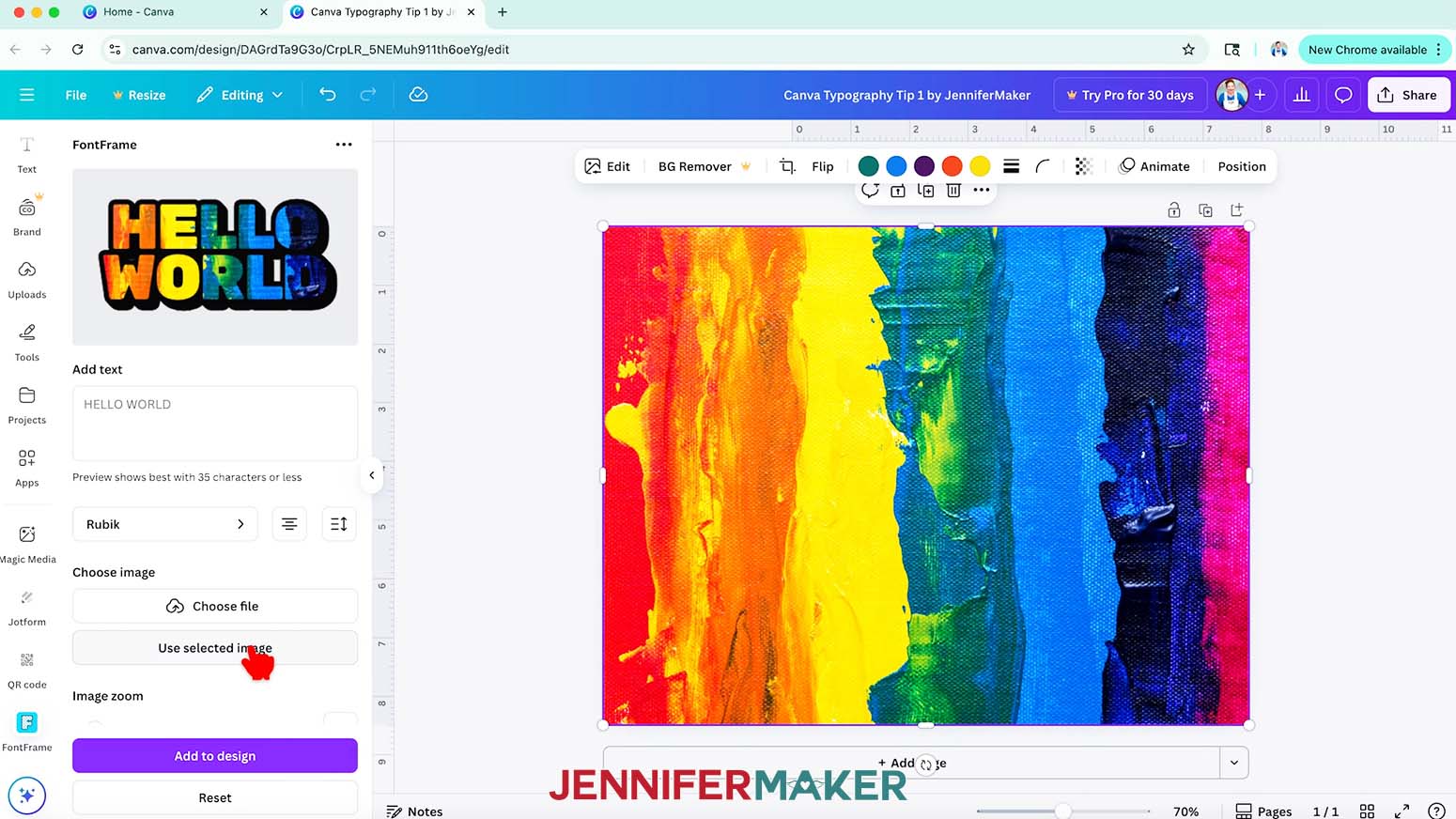The width and height of the screenshot is (1456, 819).
Task: Open the Notes panel
Action: point(414,811)
